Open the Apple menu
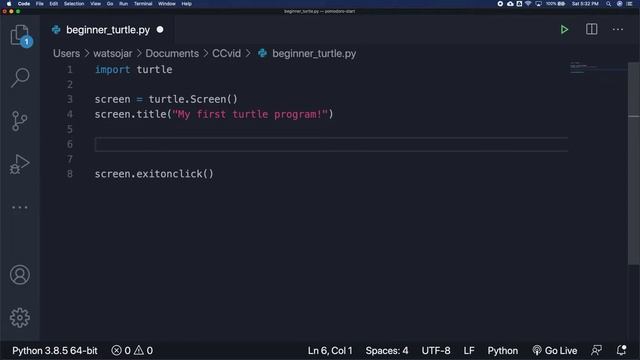Viewport: 640px width, 360px height. pos(9,4)
